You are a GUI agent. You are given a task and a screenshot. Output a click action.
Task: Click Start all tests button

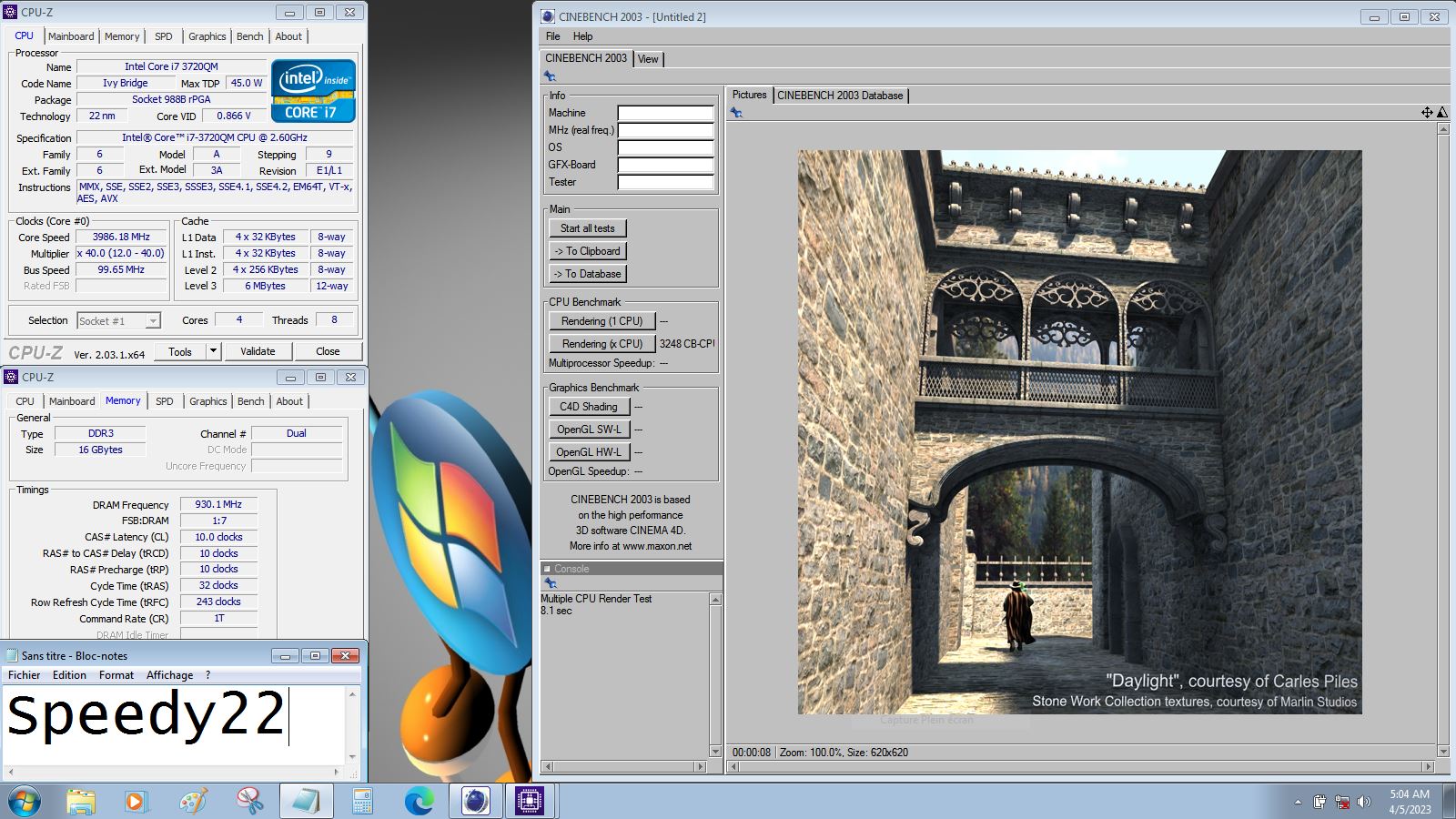pos(587,228)
